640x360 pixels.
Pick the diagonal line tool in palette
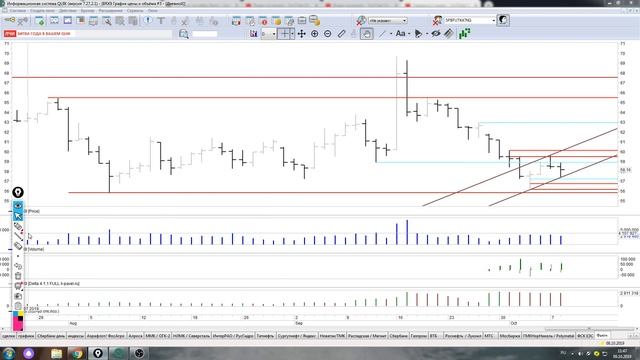tap(18, 236)
